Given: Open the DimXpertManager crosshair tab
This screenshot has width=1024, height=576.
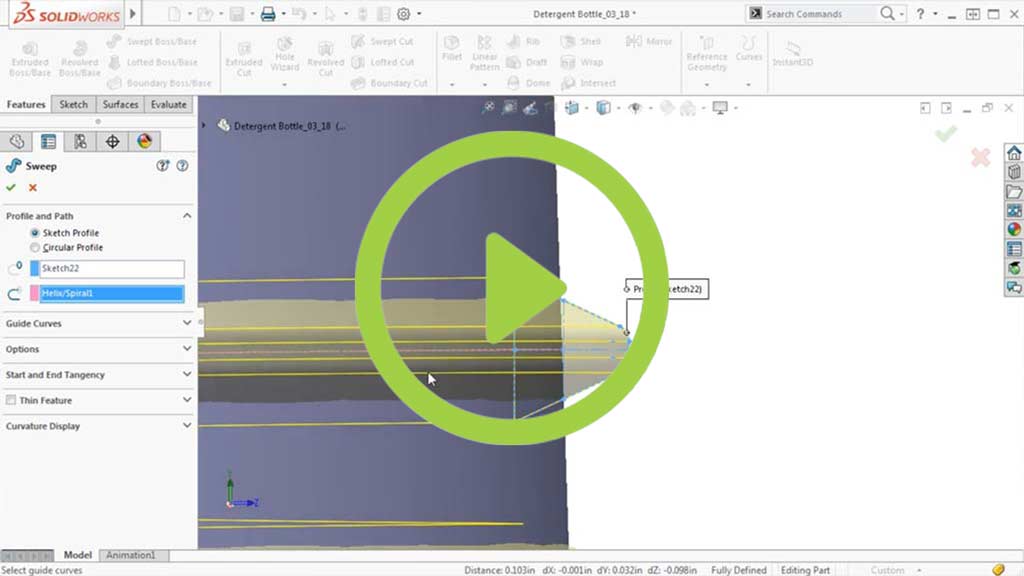Looking at the screenshot, I should (x=112, y=142).
